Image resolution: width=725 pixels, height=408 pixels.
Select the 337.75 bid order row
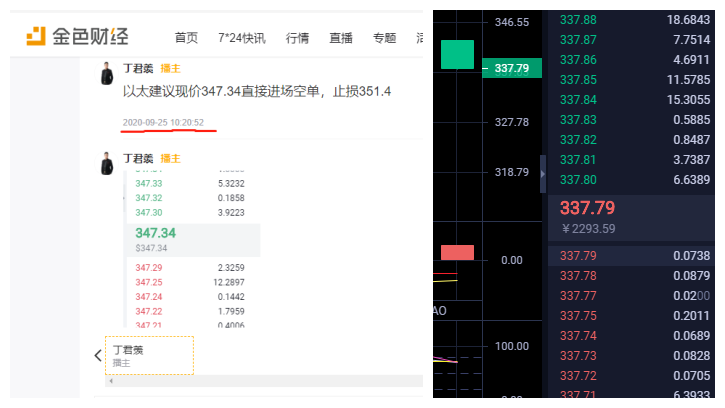pos(632,315)
